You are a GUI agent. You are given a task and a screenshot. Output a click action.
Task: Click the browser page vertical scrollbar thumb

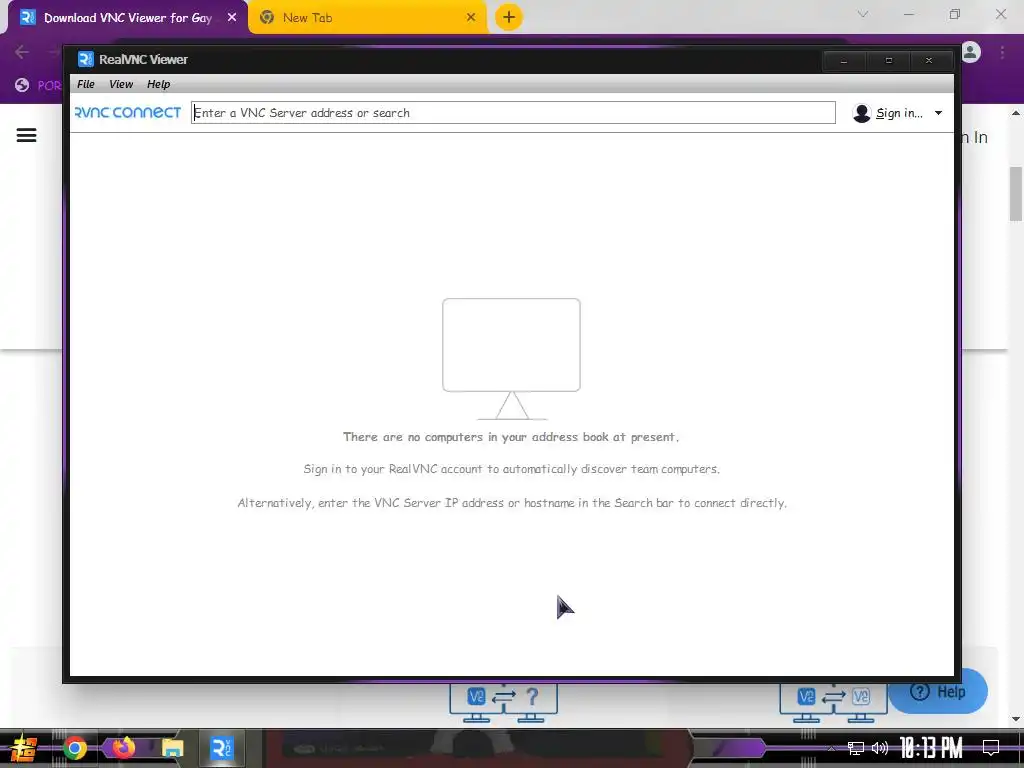pyautogui.click(x=1016, y=194)
